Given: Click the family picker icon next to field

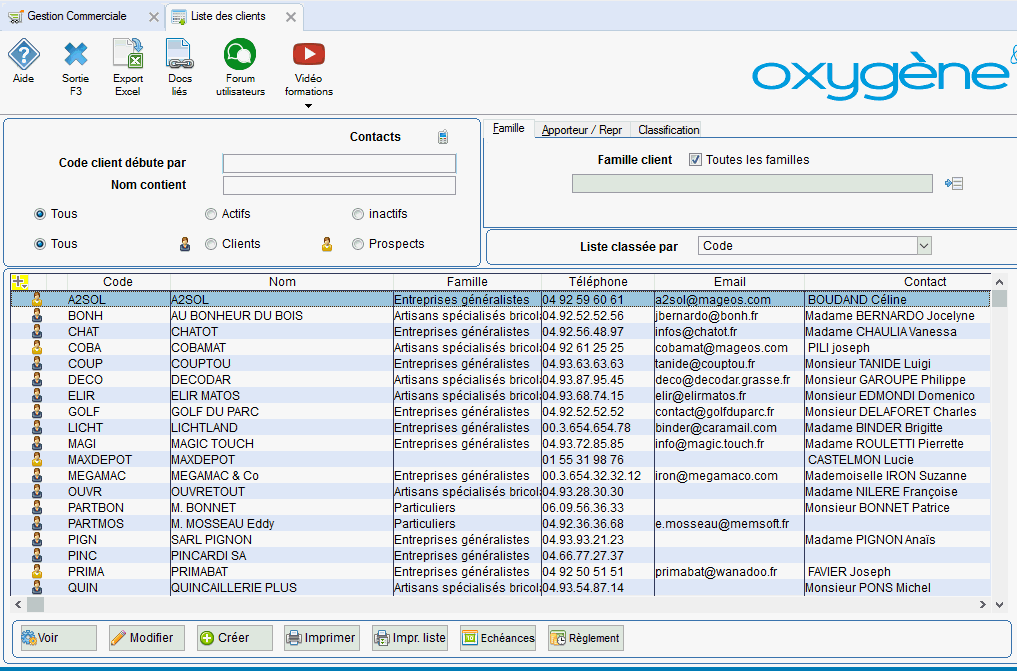Looking at the screenshot, I should tap(953, 184).
